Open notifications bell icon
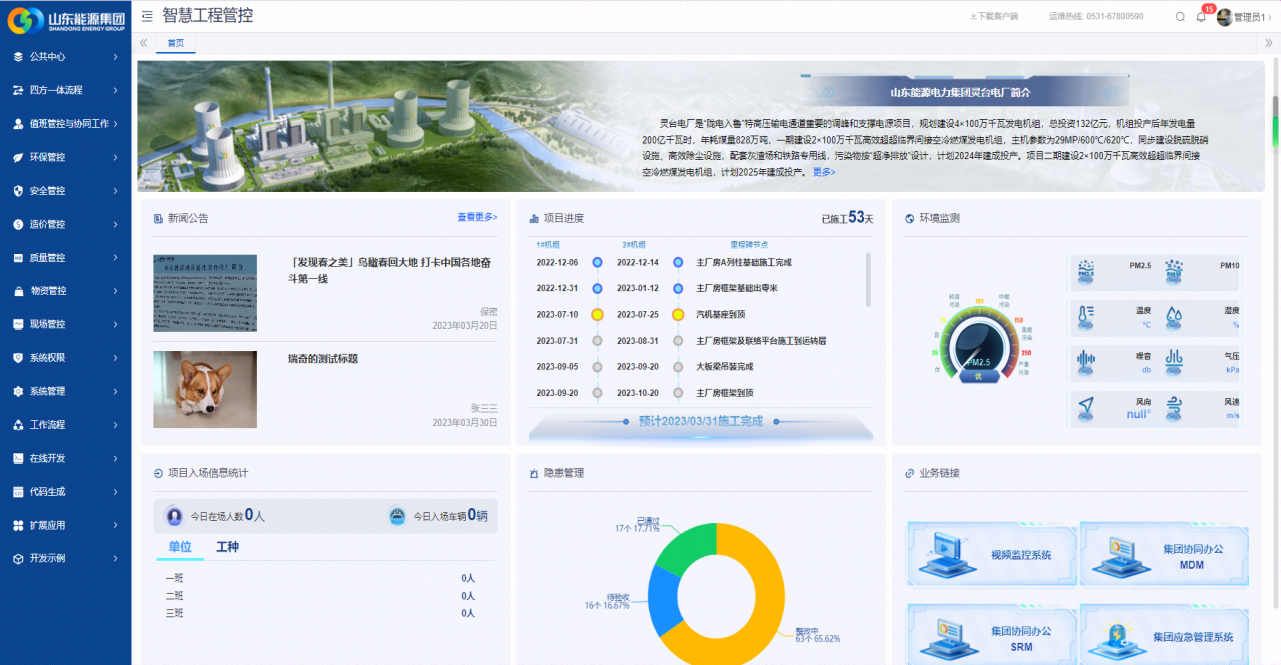1281x665 pixels. tap(1201, 17)
